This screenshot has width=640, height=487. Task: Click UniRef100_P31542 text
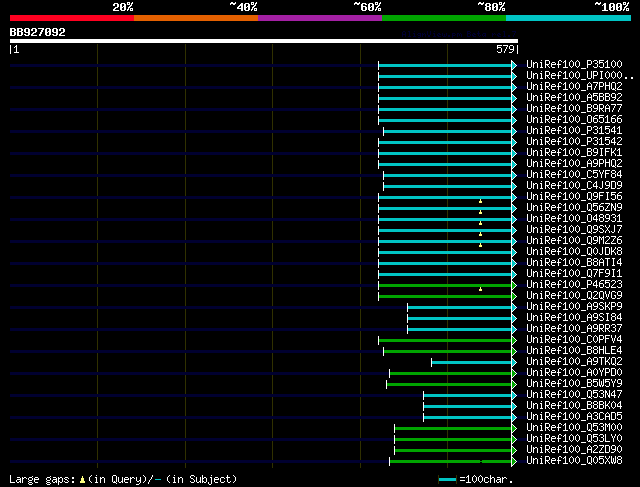[x=574, y=142]
